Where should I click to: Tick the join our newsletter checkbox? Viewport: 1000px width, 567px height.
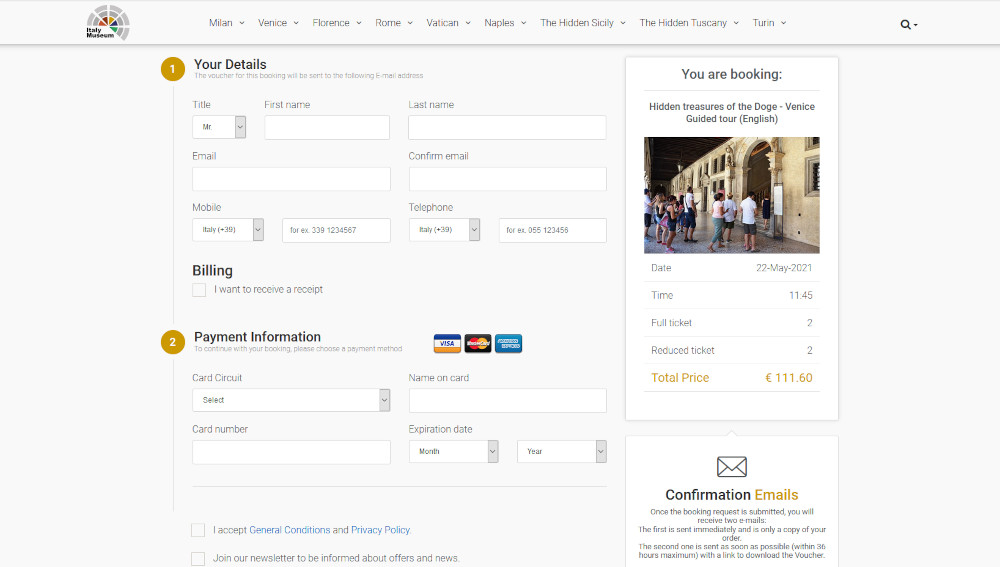click(198, 559)
